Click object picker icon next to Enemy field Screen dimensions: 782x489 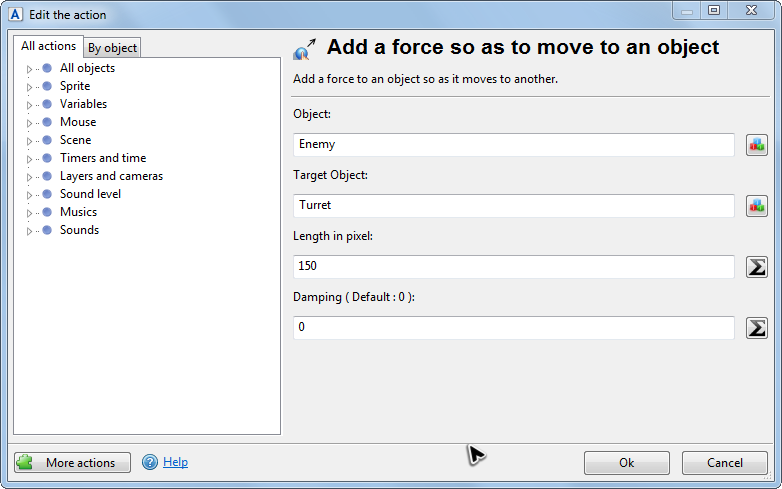[757, 145]
